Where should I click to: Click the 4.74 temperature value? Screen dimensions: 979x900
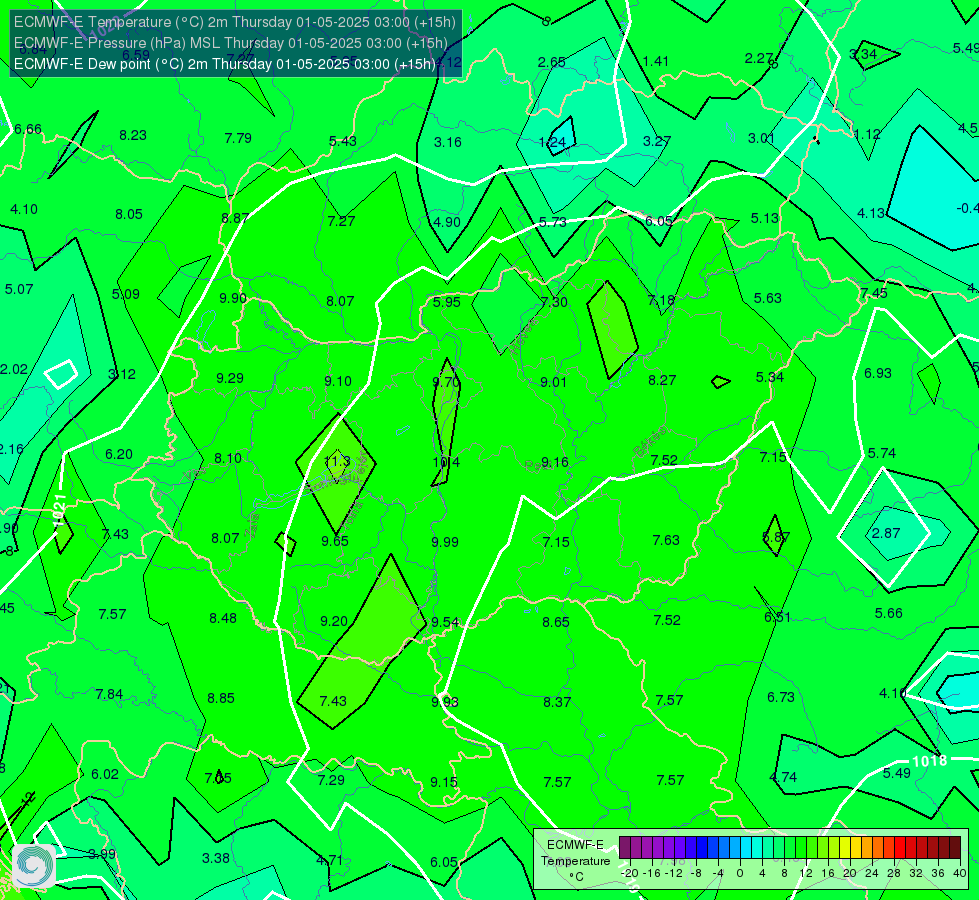(784, 777)
